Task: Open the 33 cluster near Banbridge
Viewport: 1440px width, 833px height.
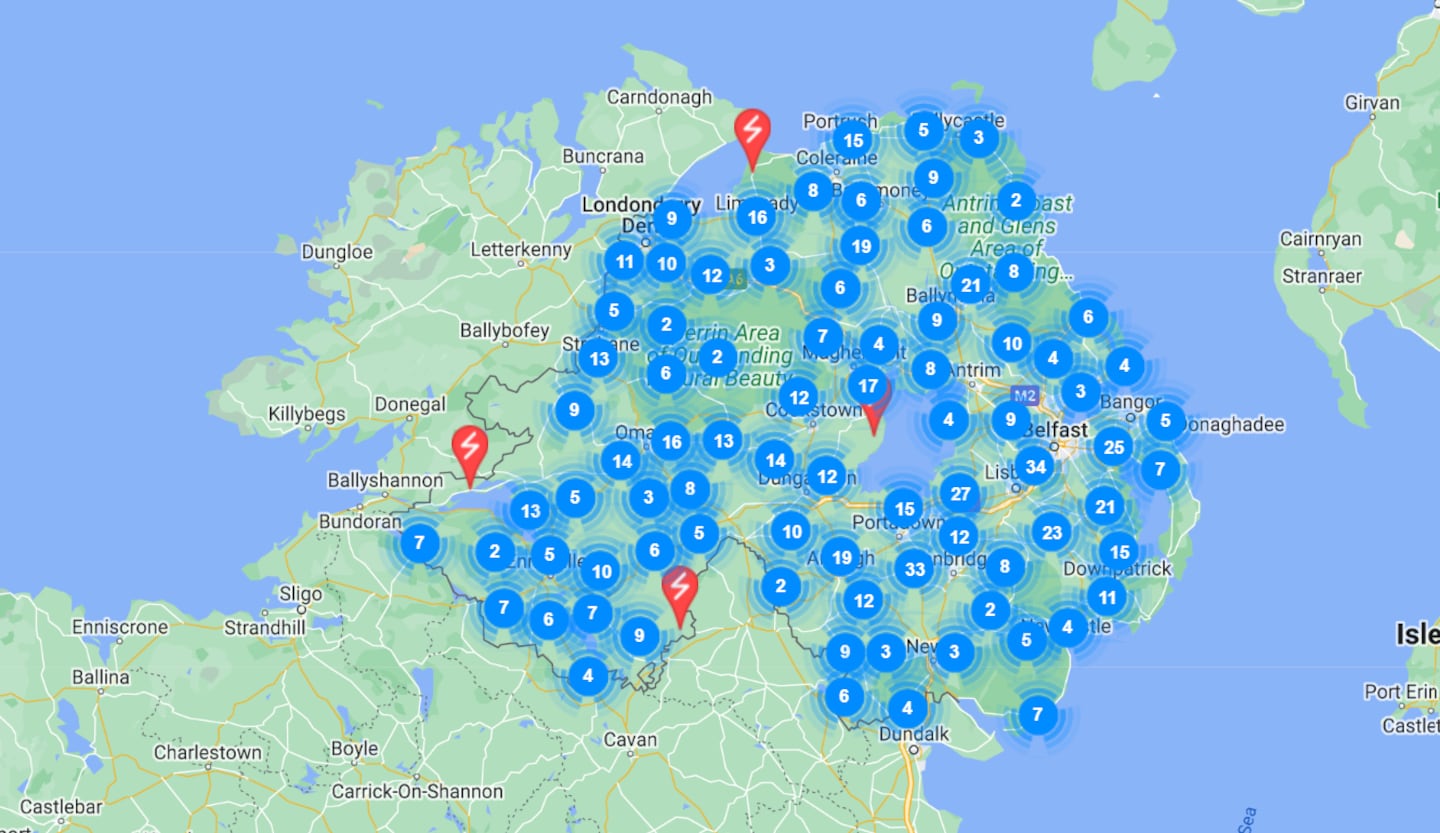Action: (914, 569)
